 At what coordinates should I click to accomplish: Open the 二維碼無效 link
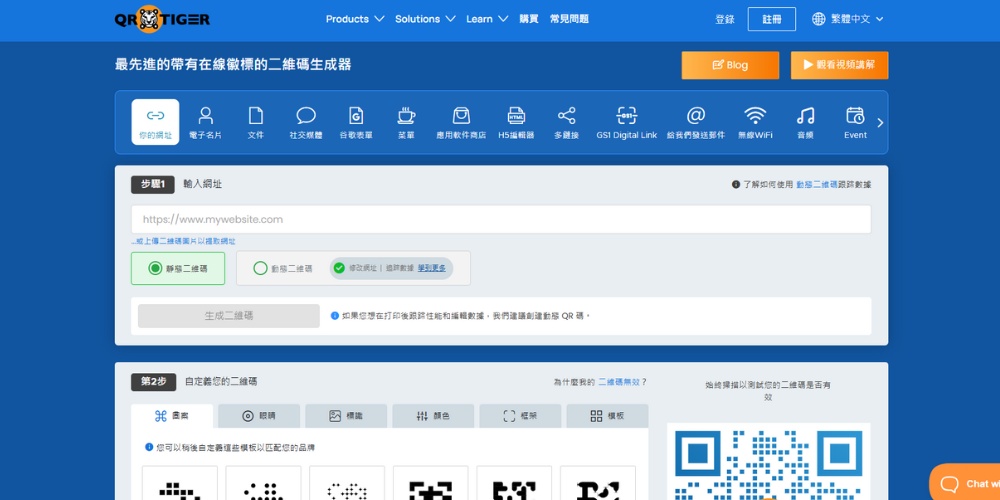click(x=619, y=382)
